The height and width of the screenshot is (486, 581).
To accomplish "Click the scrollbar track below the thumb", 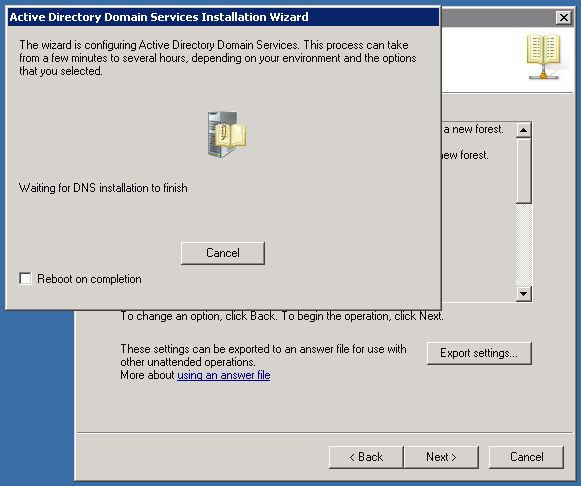I will click(x=524, y=245).
